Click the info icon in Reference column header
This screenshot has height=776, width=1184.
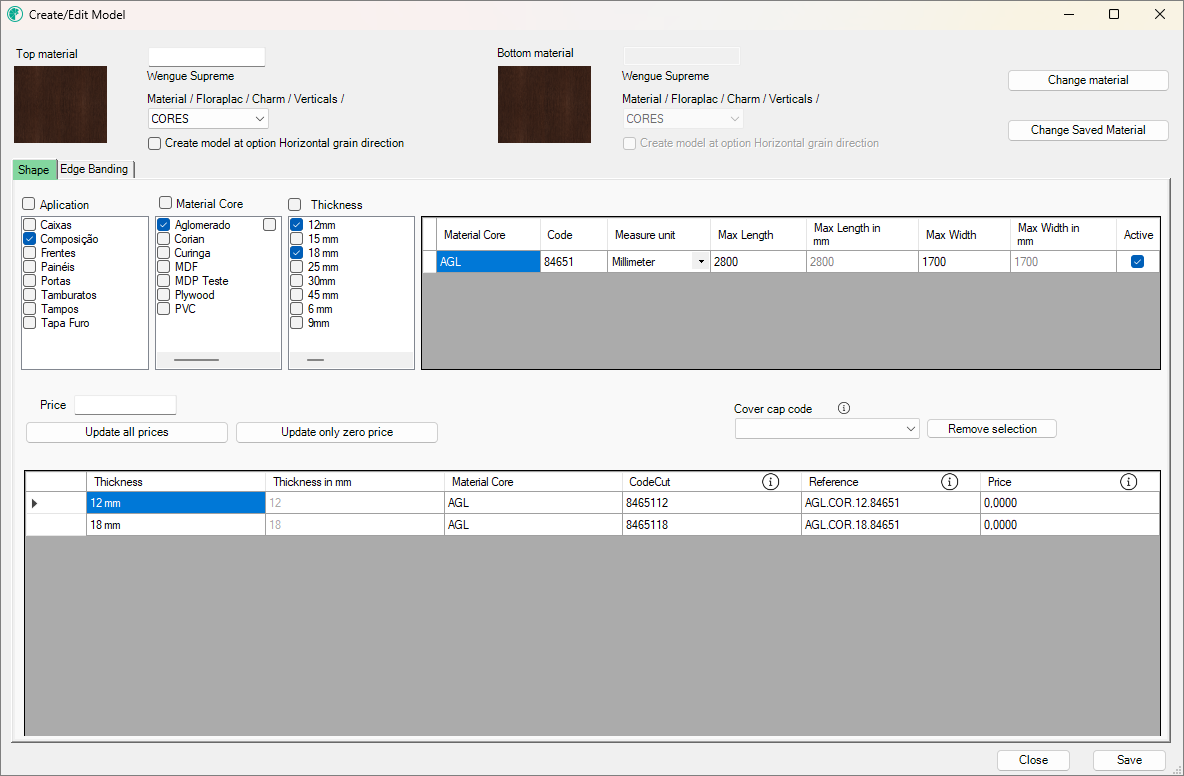[949, 482]
